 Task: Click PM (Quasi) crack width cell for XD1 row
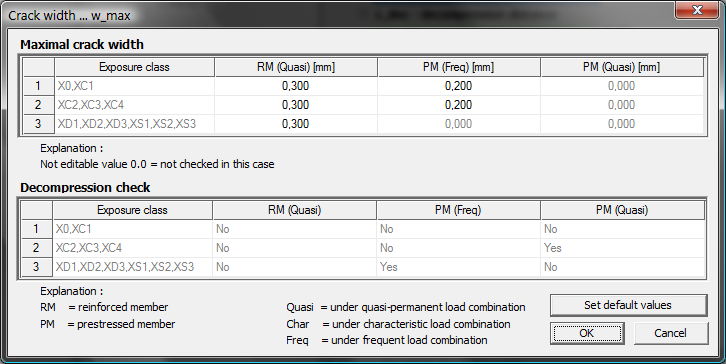622,124
